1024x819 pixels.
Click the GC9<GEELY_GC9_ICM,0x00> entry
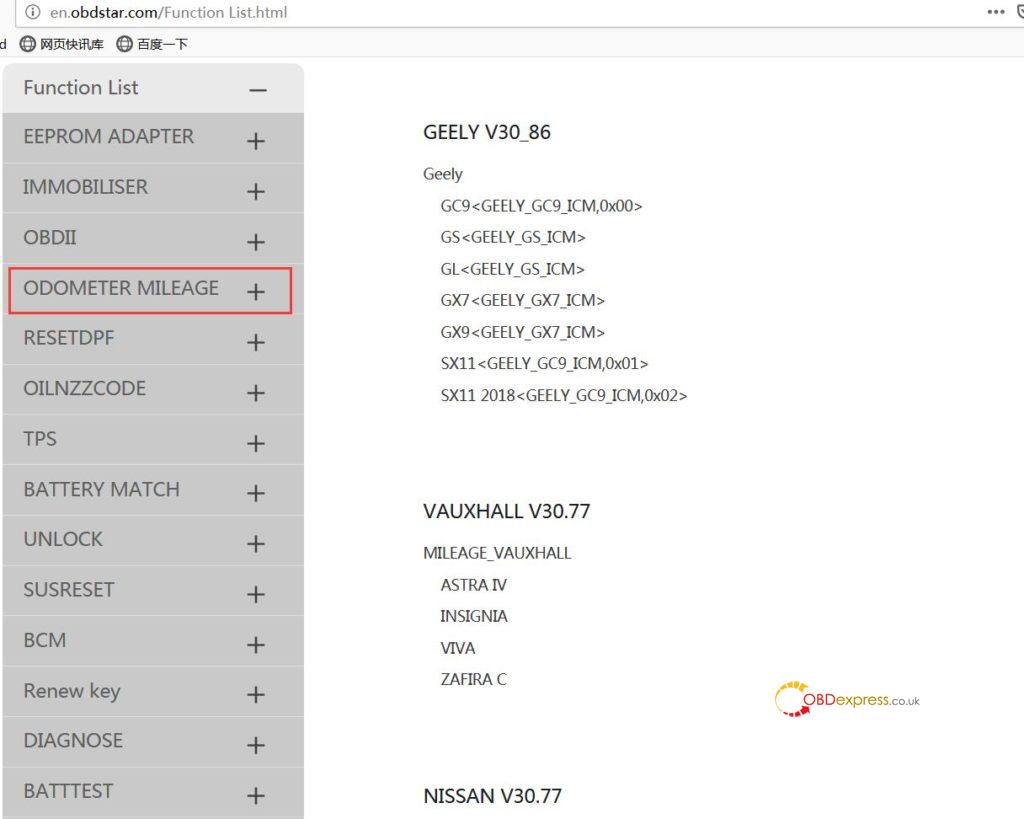[x=541, y=206]
